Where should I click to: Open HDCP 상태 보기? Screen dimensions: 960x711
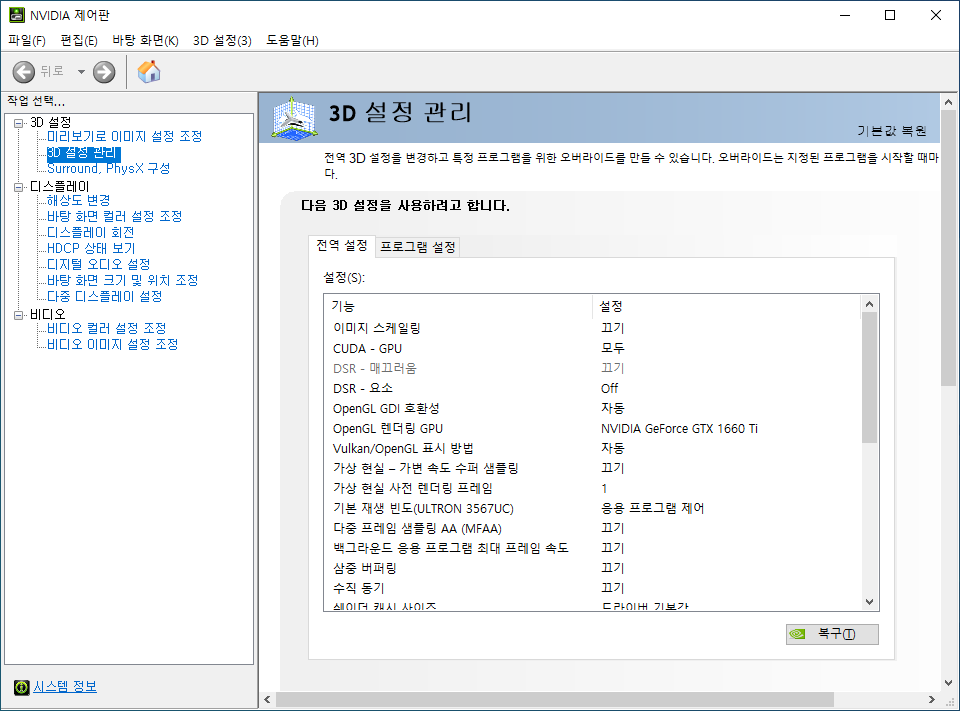(x=91, y=248)
